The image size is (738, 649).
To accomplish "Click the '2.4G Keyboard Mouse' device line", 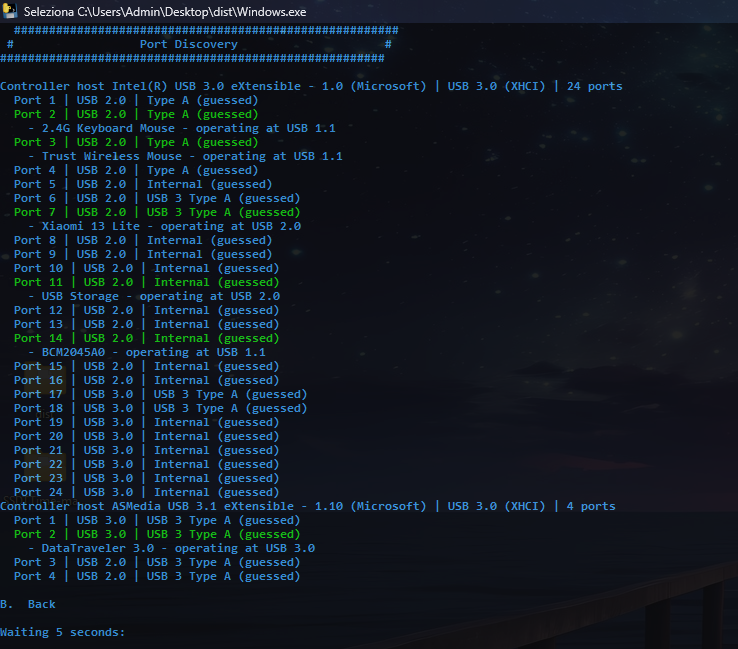I will (182, 128).
